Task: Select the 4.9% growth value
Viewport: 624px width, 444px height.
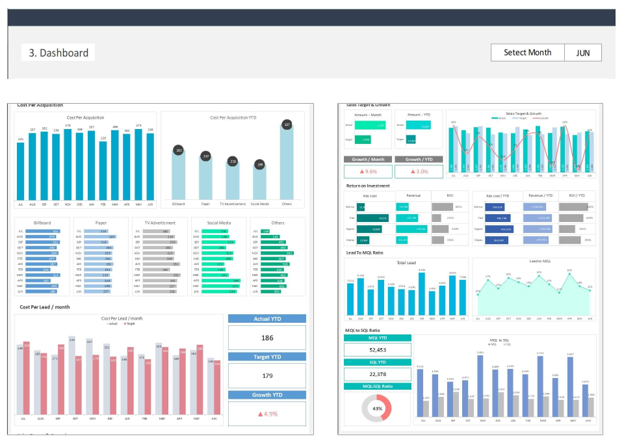Action: (267, 414)
